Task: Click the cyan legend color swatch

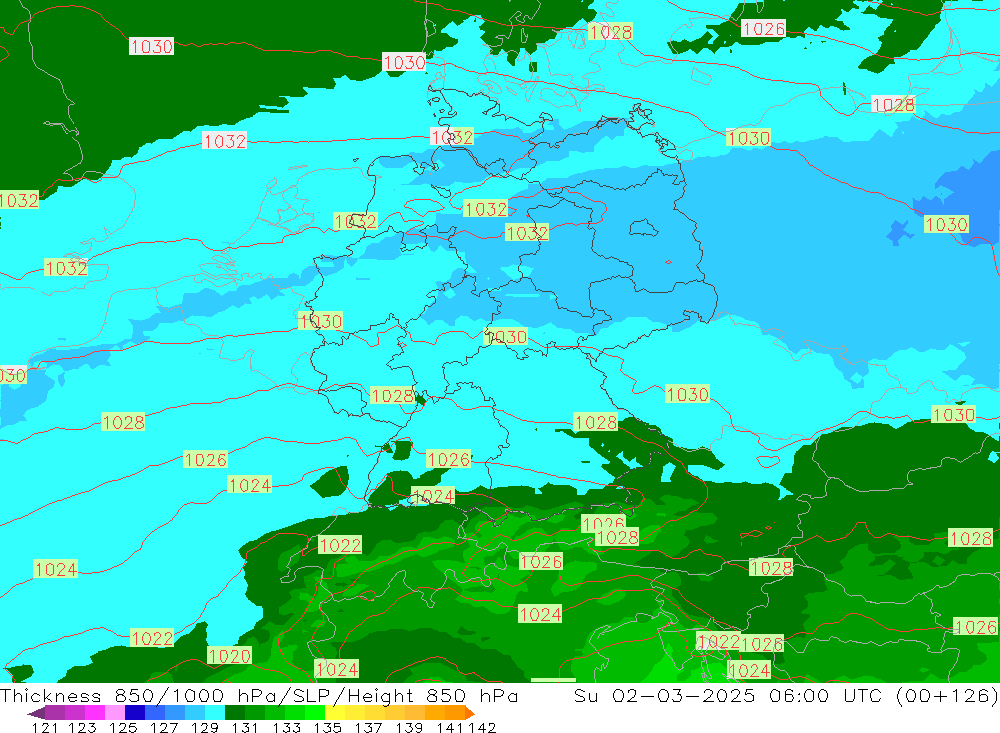Action: point(215,712)
